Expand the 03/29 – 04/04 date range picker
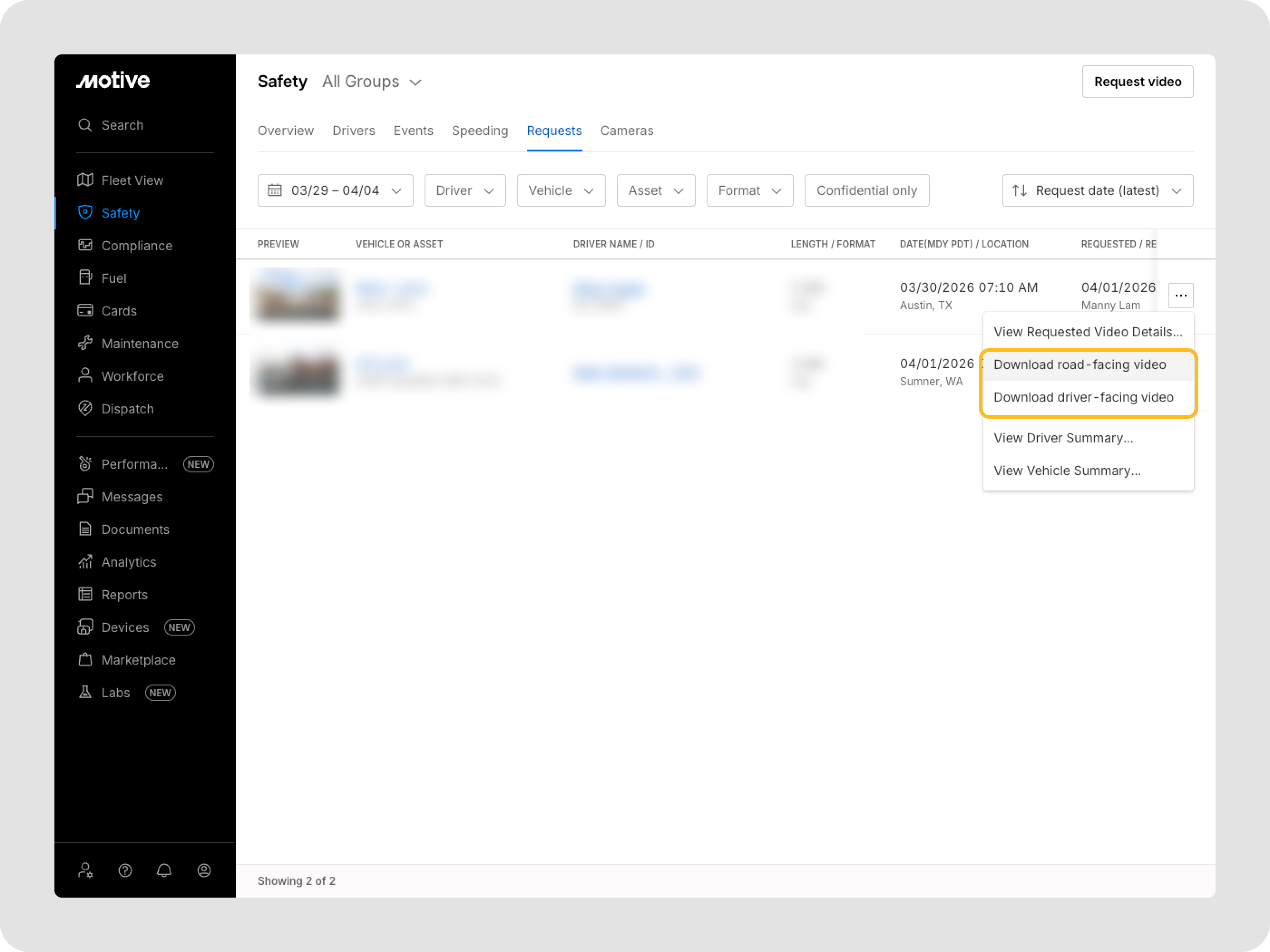This screenshot has height=952, width=1270. tap(335, 190)
